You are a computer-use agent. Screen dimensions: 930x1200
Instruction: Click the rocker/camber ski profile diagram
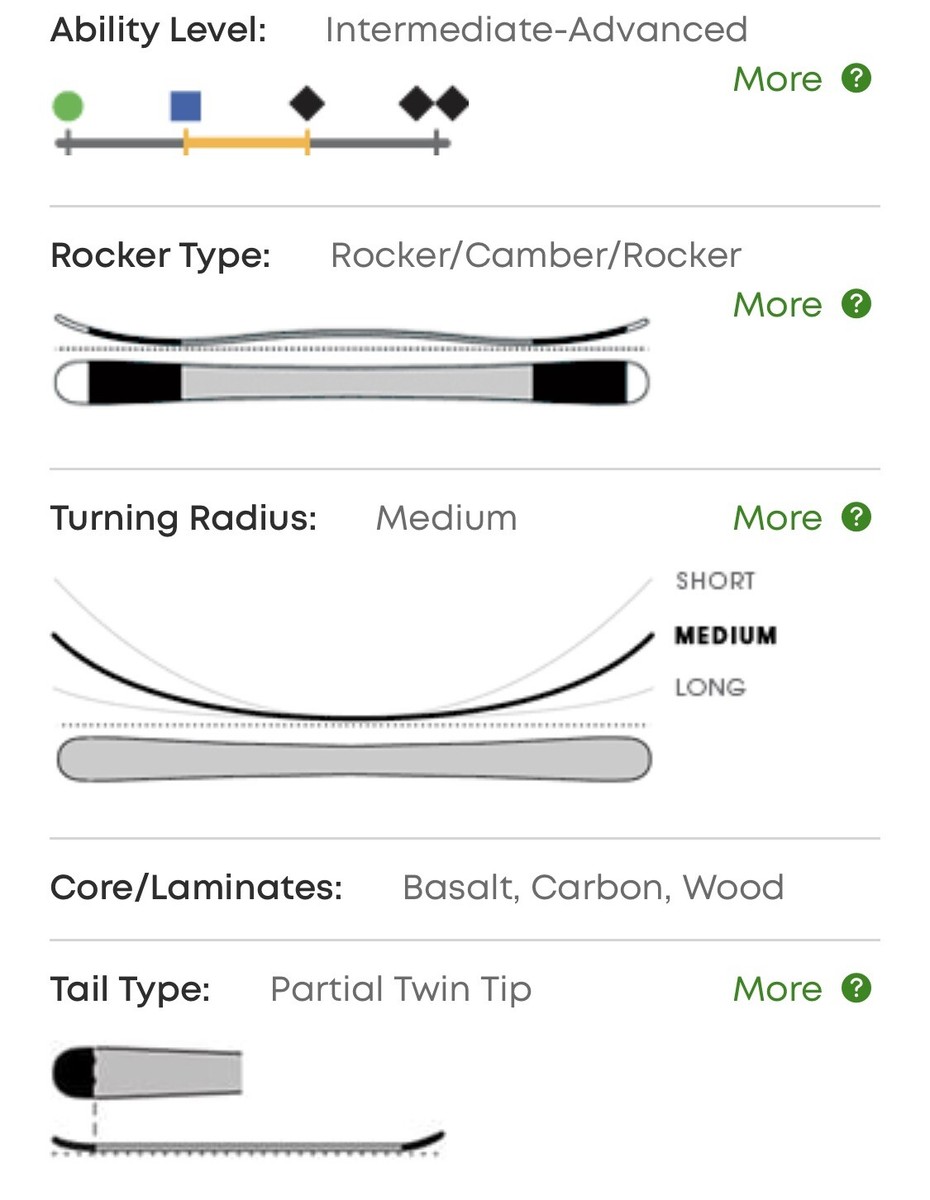click(x=351, y=359)
